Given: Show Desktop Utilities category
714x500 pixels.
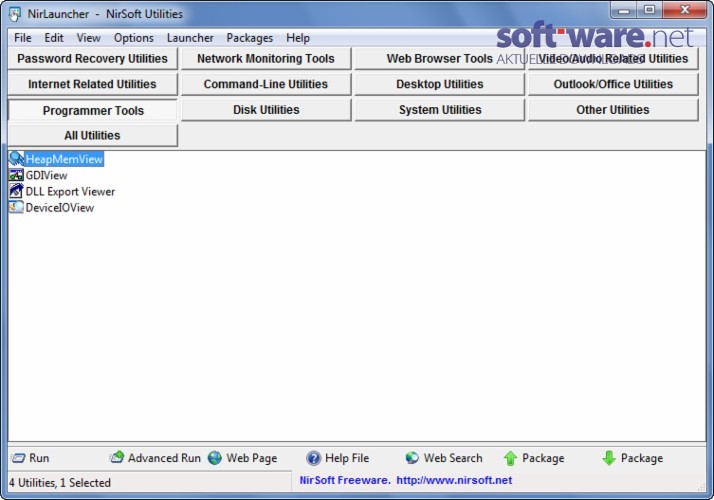Looking at the screenshot, I should [439, 84].
